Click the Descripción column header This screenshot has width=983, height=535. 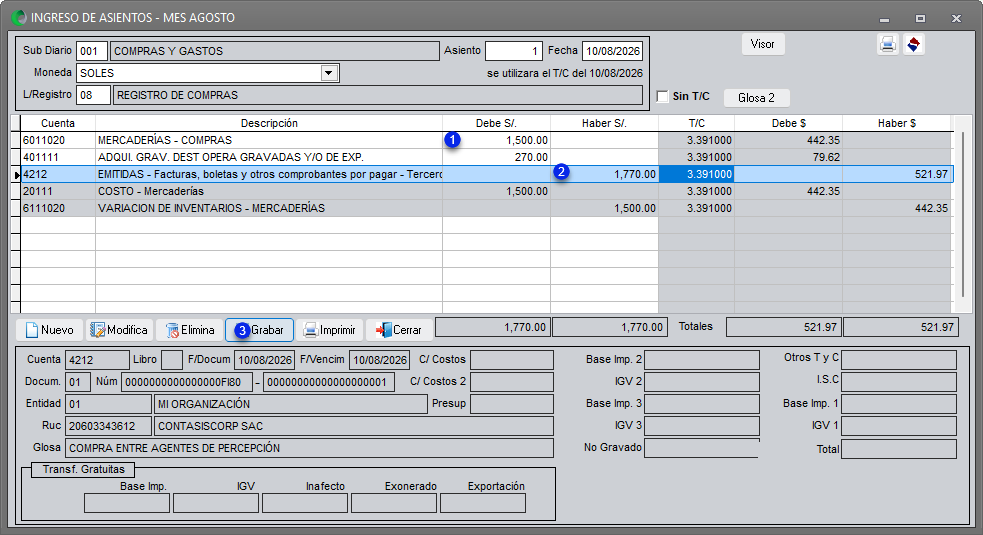[269, 124]
